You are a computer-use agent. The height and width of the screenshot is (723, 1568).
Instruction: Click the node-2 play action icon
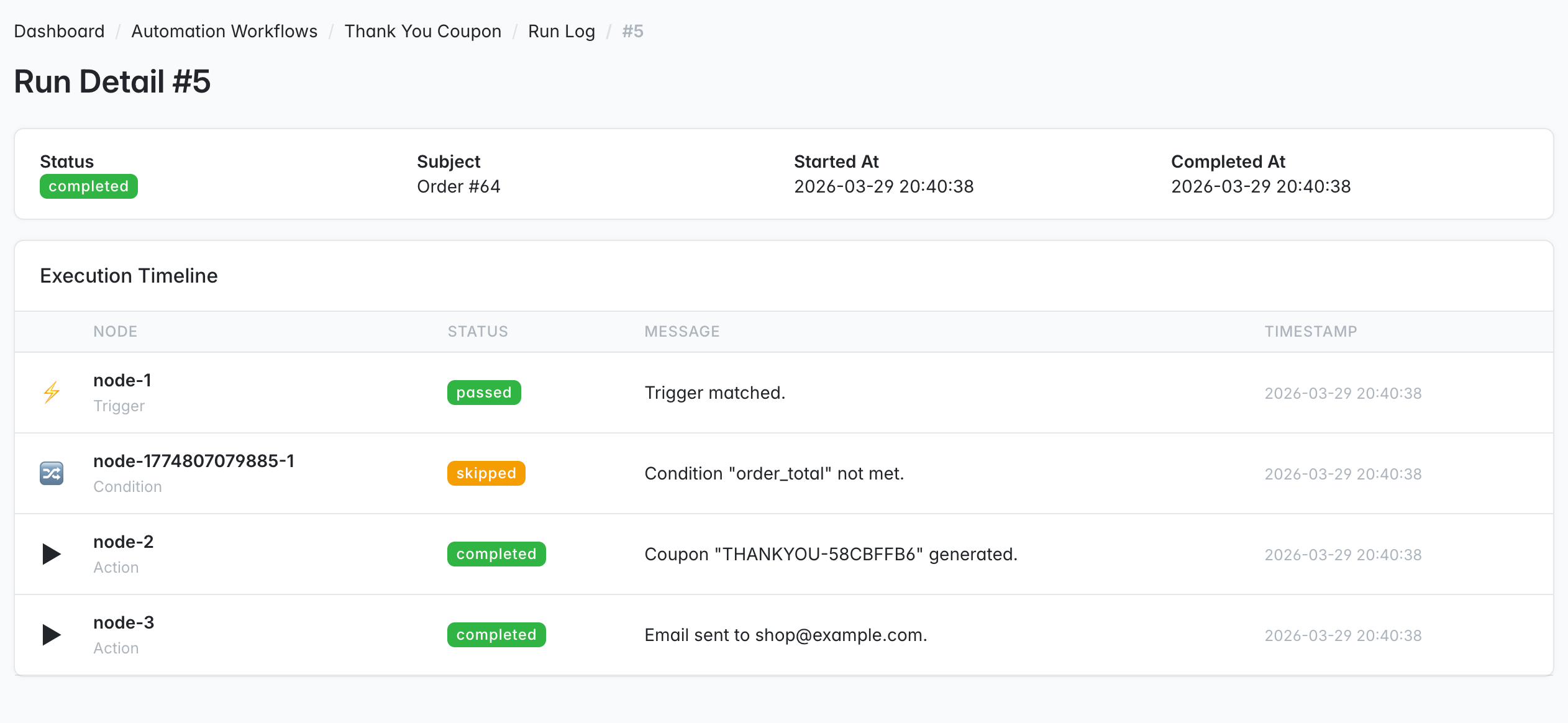[52, 554]
